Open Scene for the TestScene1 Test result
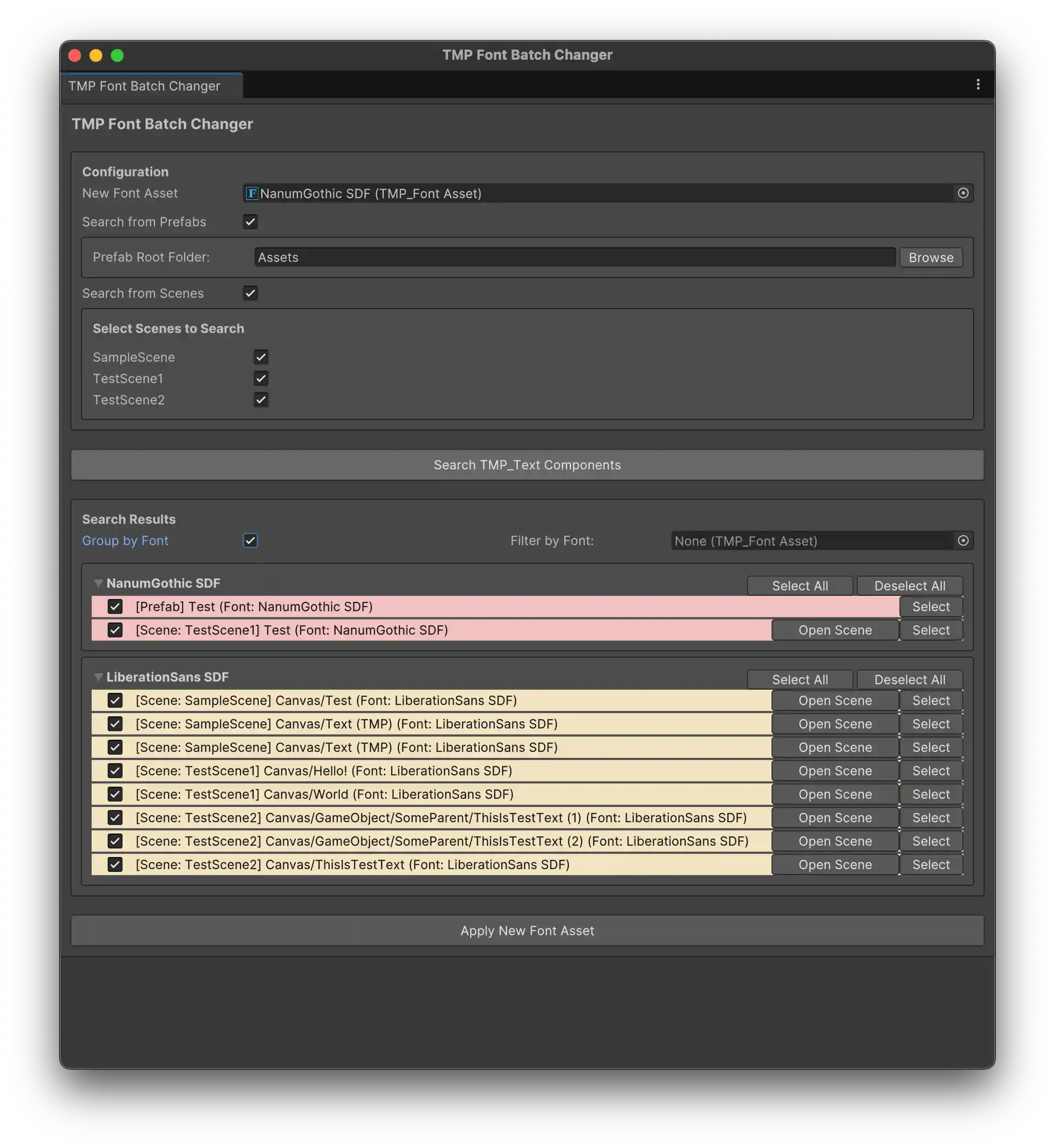Screen dimensions: 1055x1148 click(x=834, y=630)
